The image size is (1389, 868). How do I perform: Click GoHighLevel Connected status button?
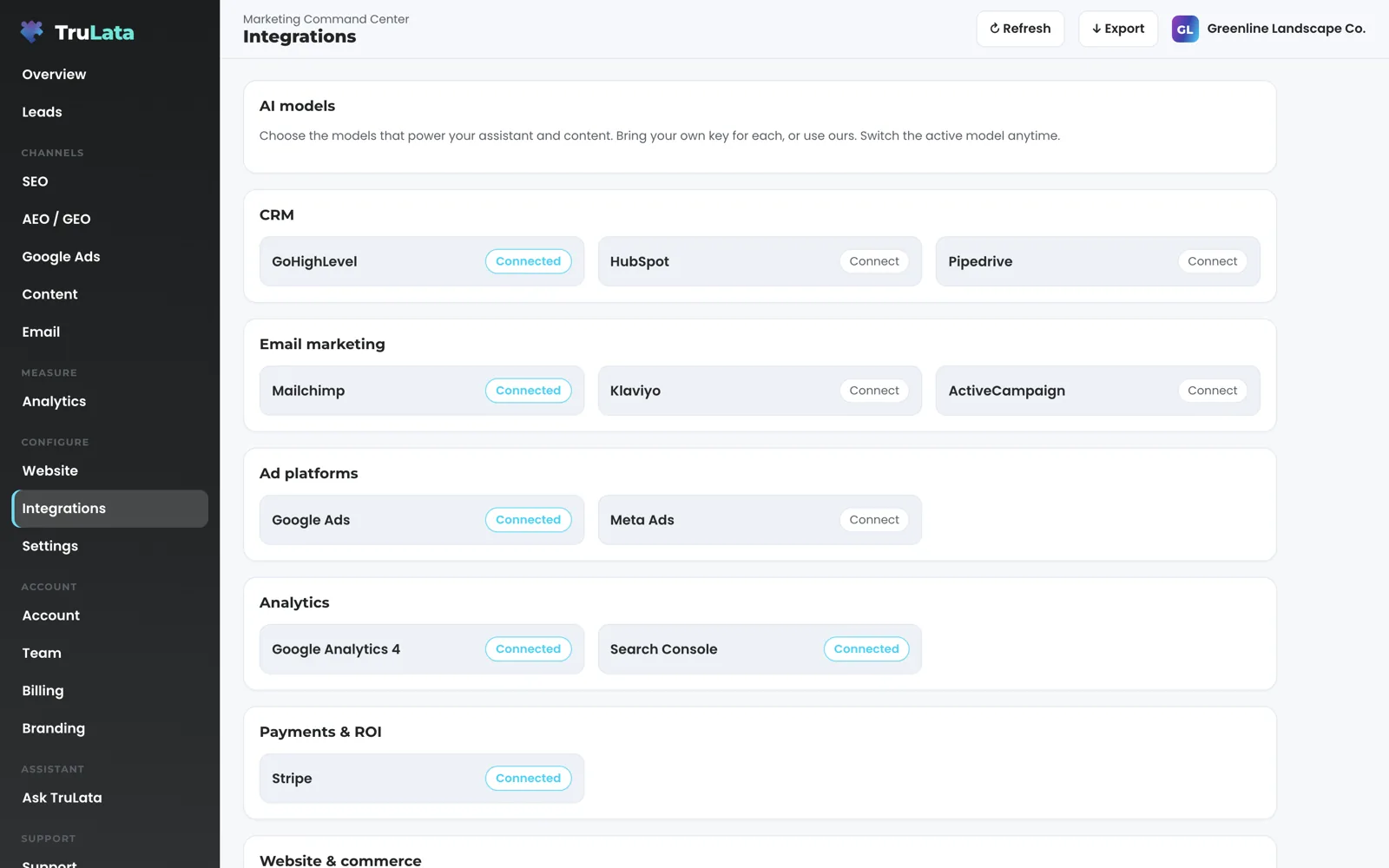pyautogui.click(x=528, y=261)
